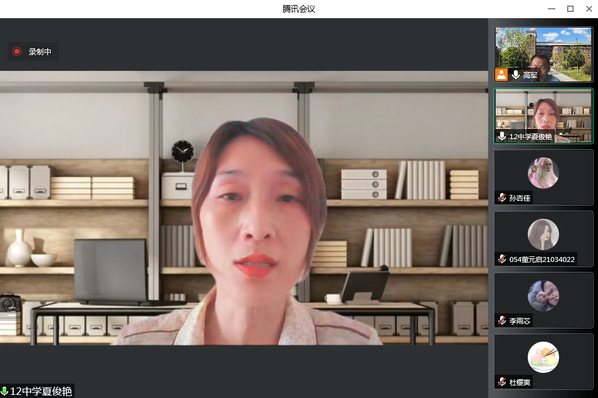Click the 12中学夏俊艳 name label at bottom-left

41,391
